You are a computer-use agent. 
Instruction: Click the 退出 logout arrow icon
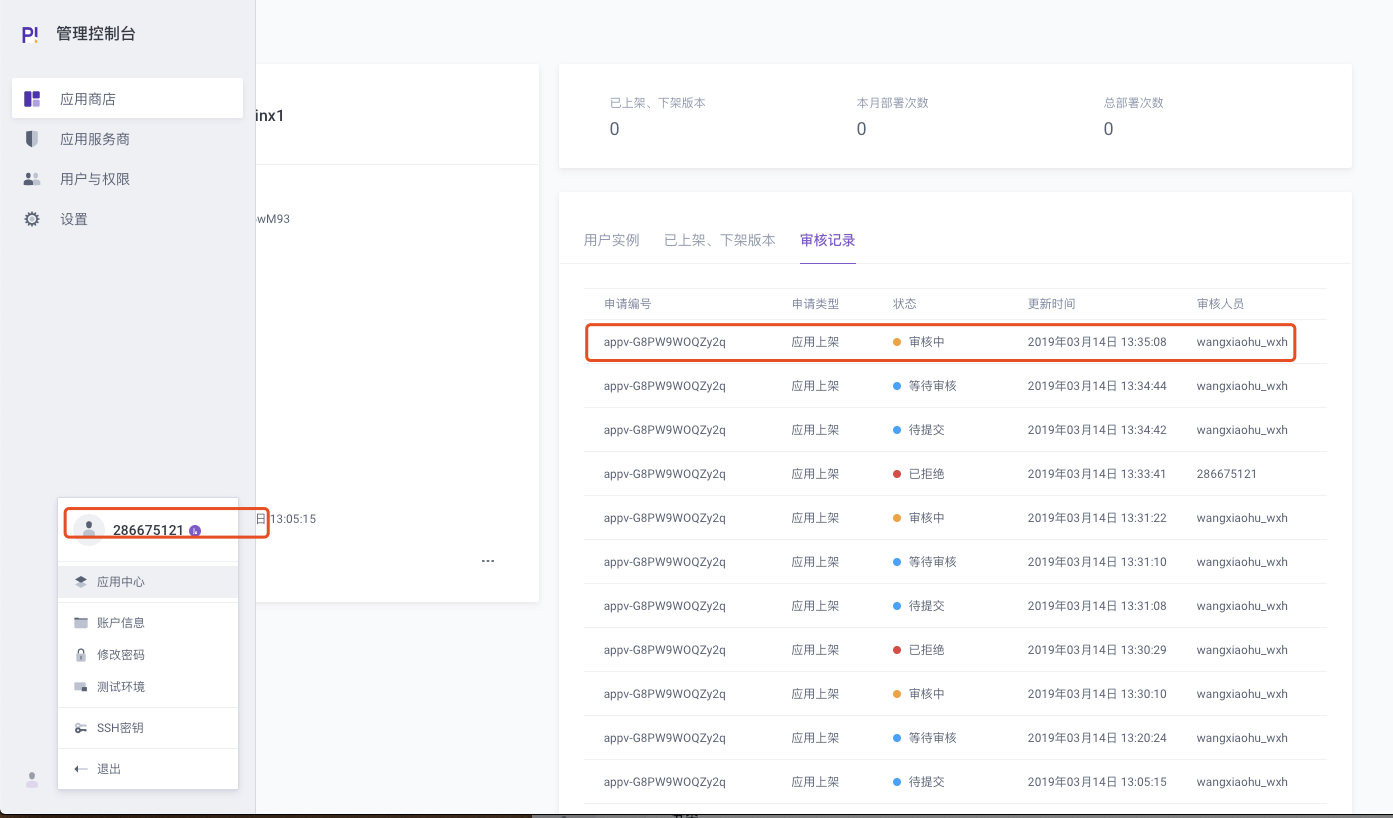click(x=81, y=769)
